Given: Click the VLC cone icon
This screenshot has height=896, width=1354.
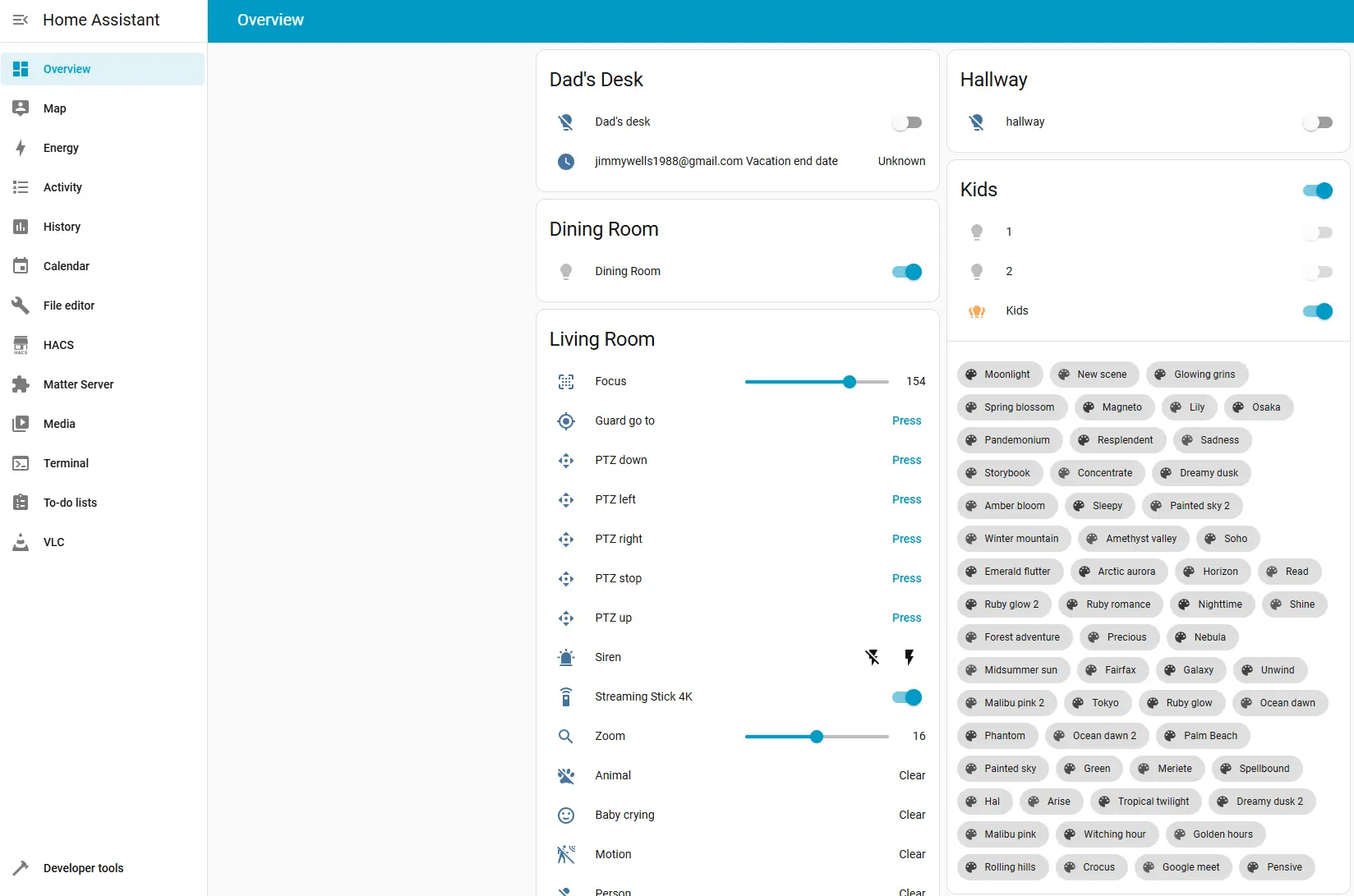Looking at the screenshot, I should pyautogui.click(x=21, y=542).
